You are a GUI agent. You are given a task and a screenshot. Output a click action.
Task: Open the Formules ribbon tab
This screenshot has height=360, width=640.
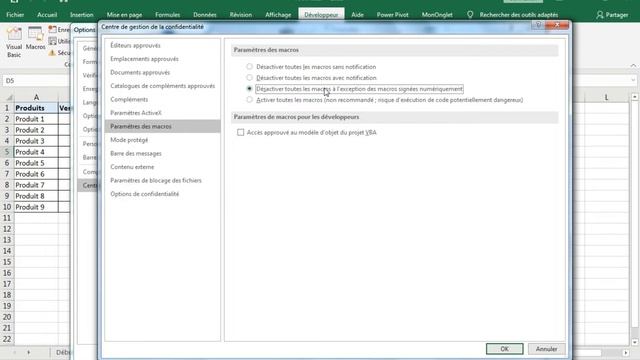167,15
